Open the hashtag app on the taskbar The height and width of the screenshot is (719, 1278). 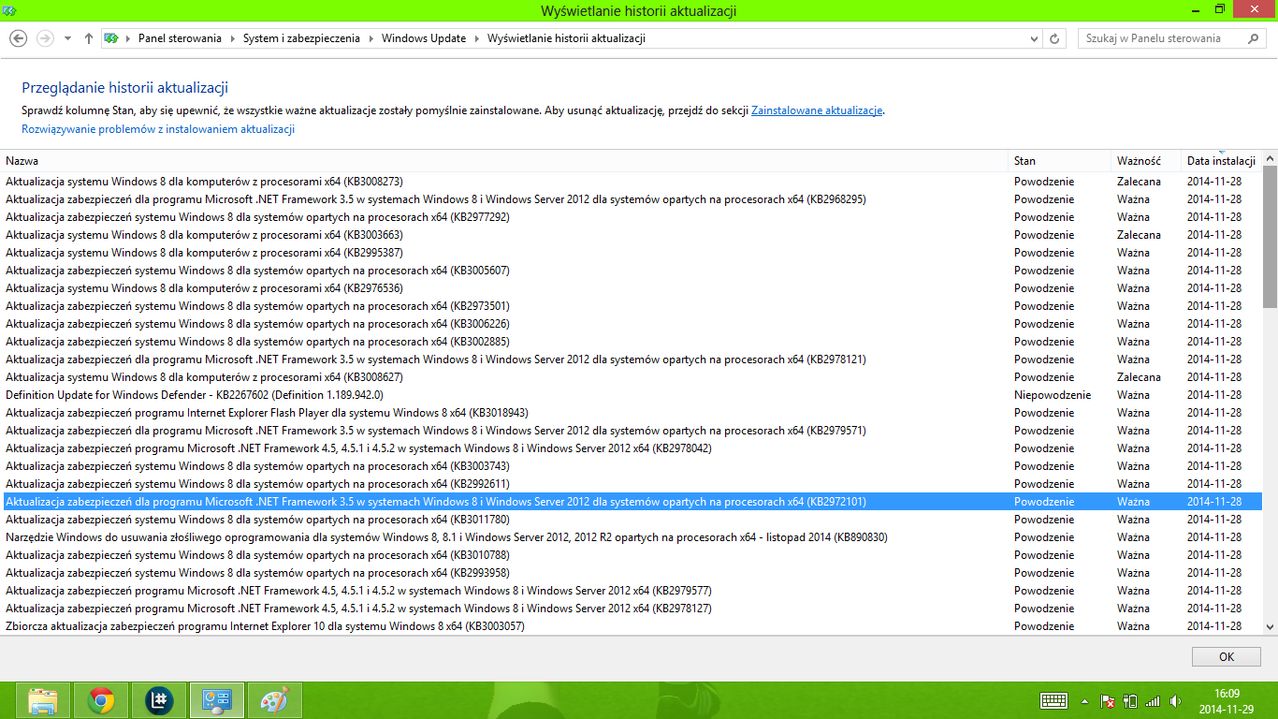[x=158, y=700]
